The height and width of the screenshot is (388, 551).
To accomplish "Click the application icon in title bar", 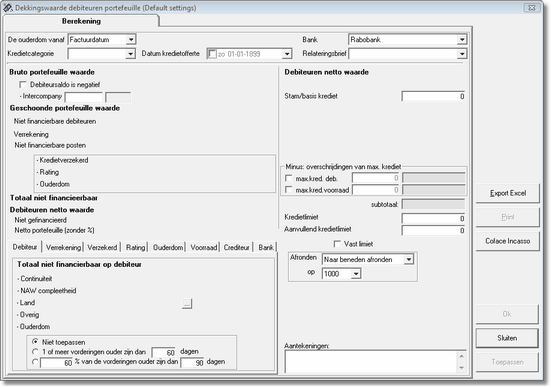I will pyautogui.click(x=8, y=7).
